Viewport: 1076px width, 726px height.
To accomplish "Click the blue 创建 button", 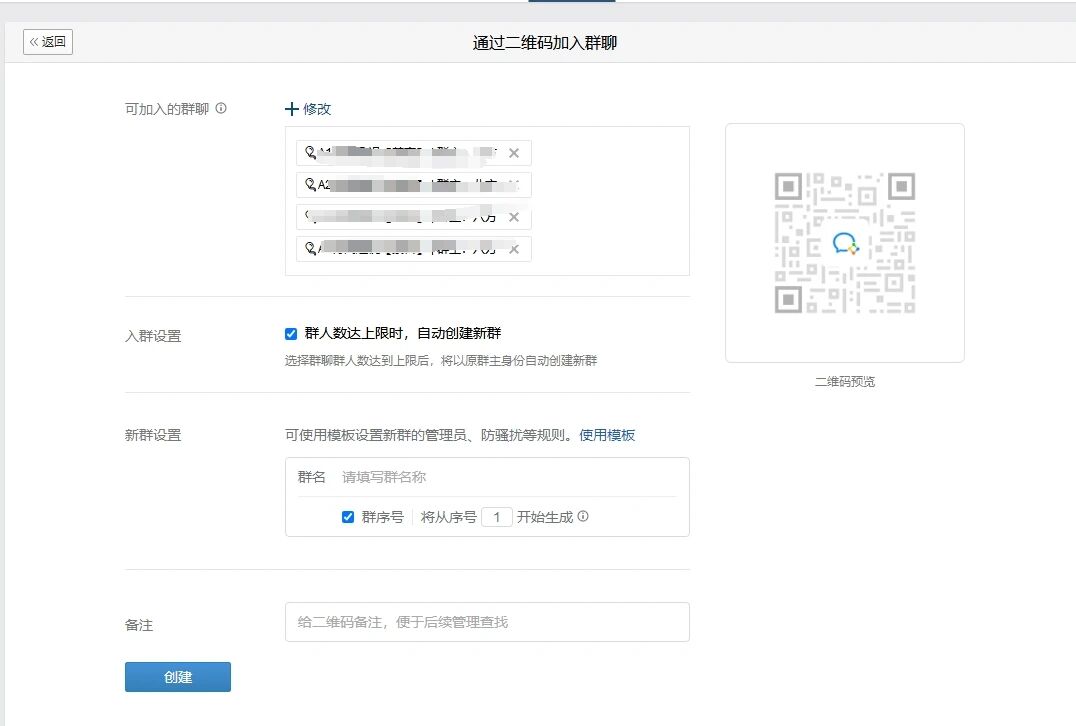I will tap(178, 677).
